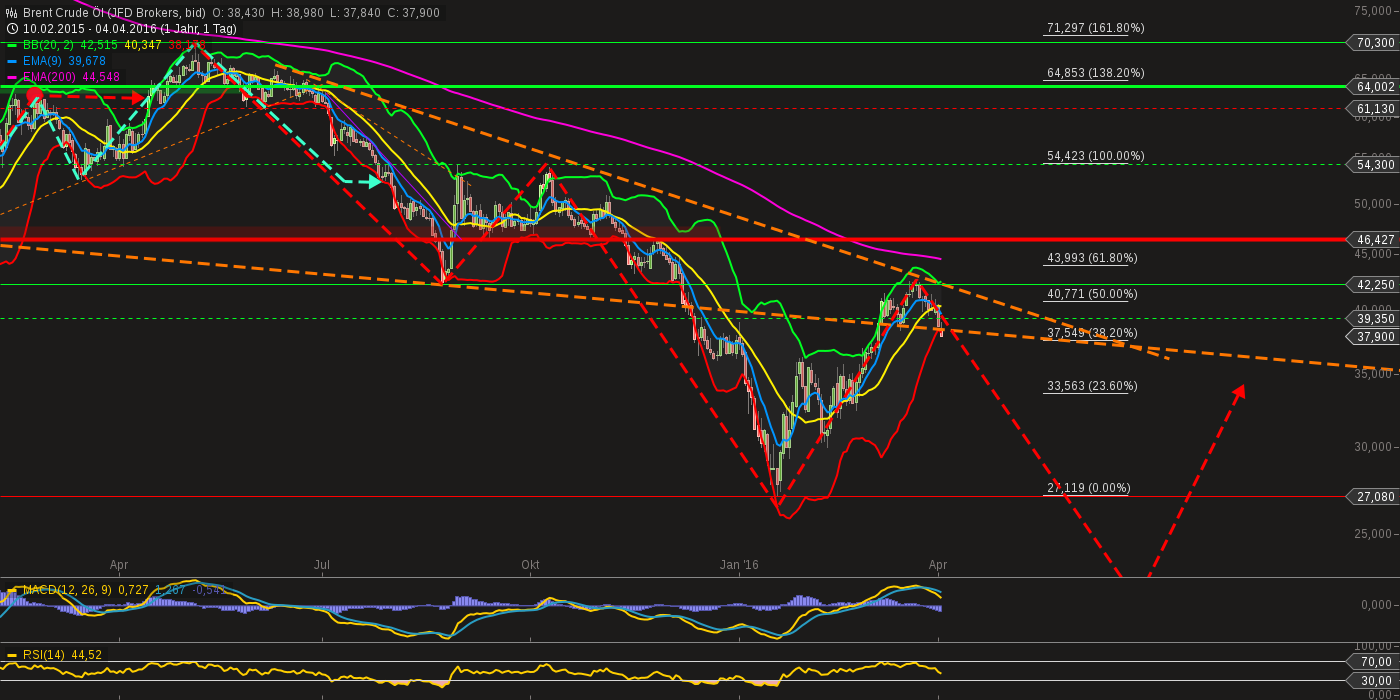The image size is (1400, 700).
Task: Click the open value O: 38,430
Action: [x=240, y=13]
